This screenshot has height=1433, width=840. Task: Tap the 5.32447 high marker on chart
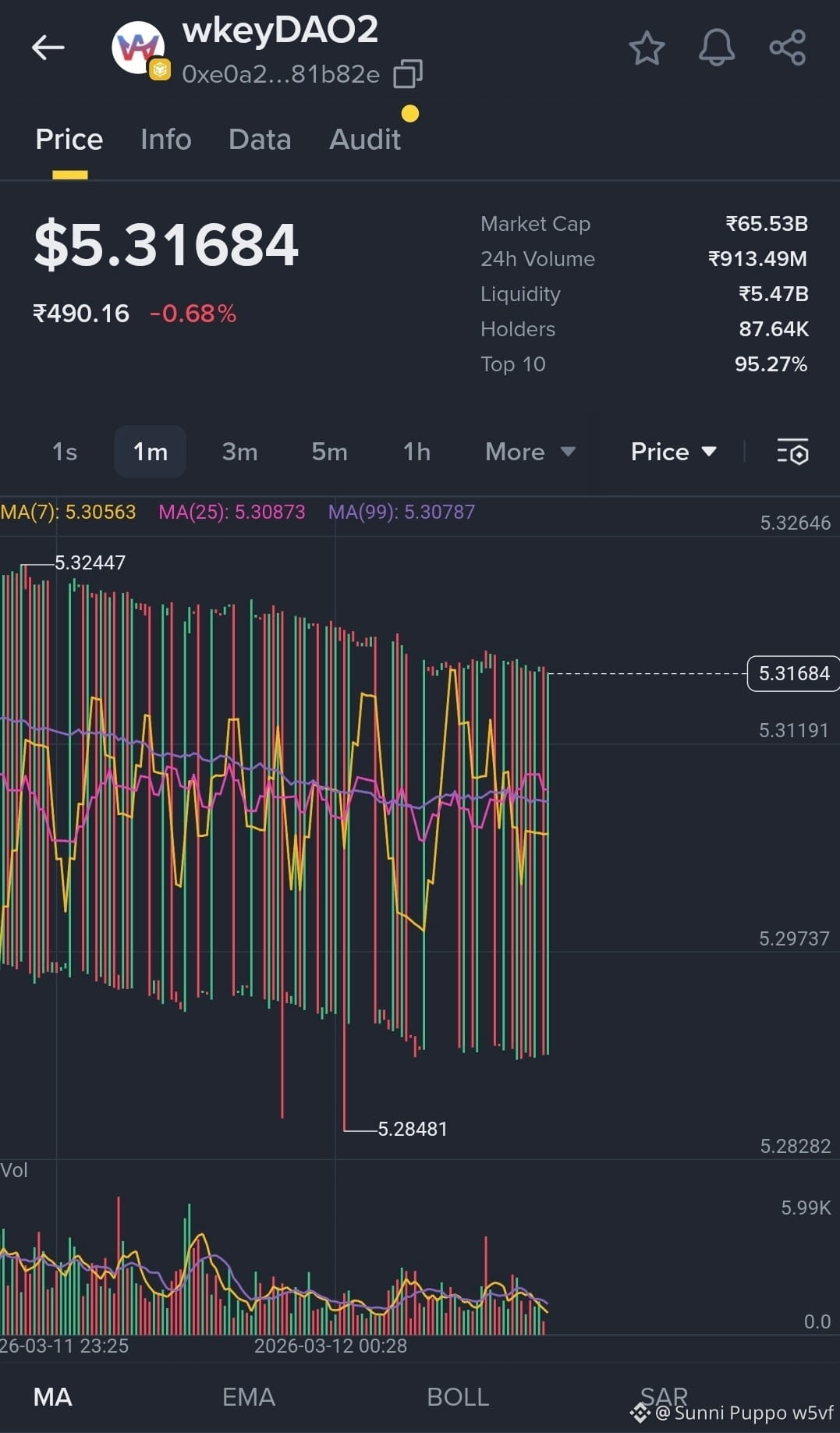(90, 562)
